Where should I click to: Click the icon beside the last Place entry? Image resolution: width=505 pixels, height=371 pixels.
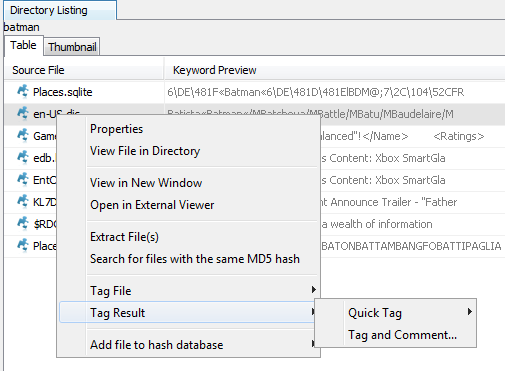23,245
